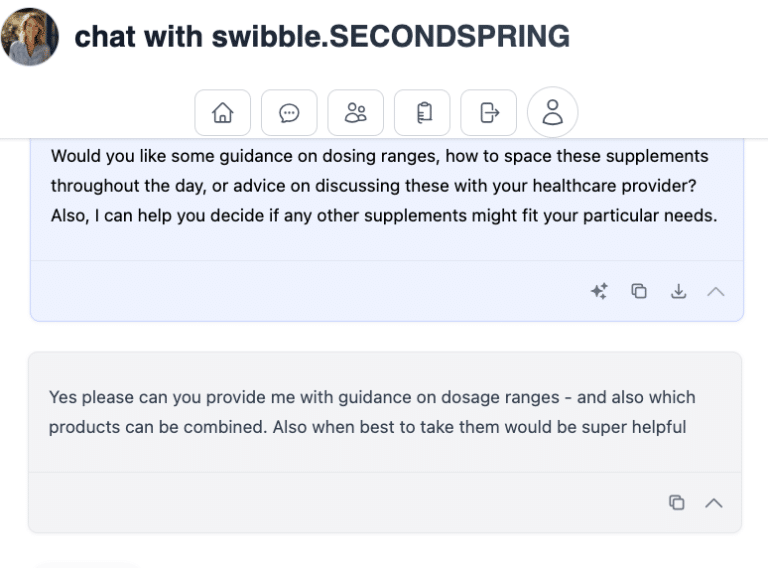Image resolution: width=768 pixels, height=568 pixels.
Task: Collapse the assistant's reply with the chevron
Action: click(x=715, y=291)
